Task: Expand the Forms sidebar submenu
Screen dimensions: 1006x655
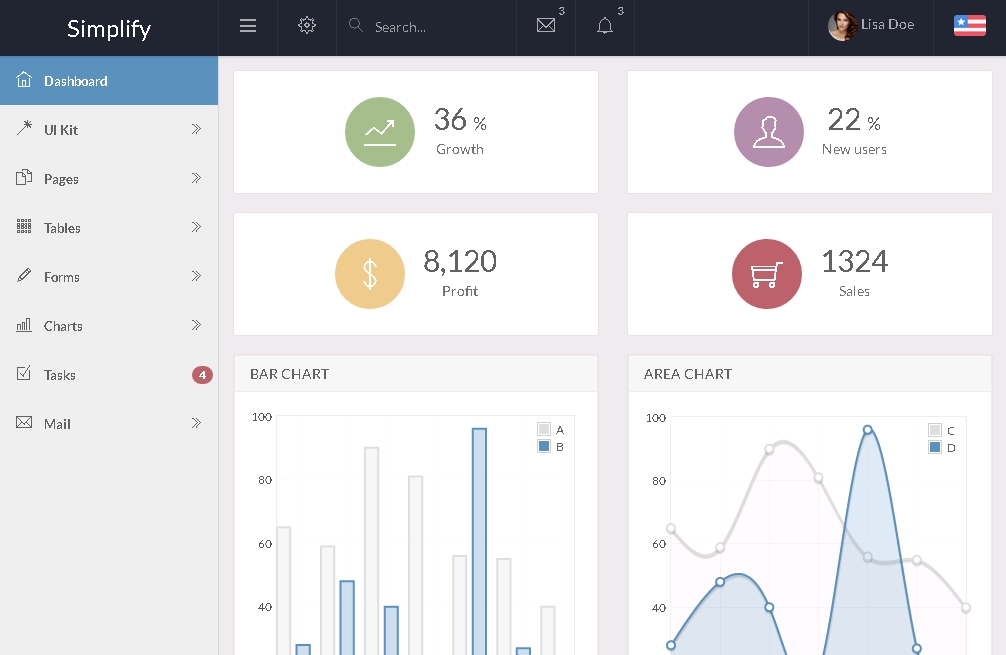Action: 108,277
